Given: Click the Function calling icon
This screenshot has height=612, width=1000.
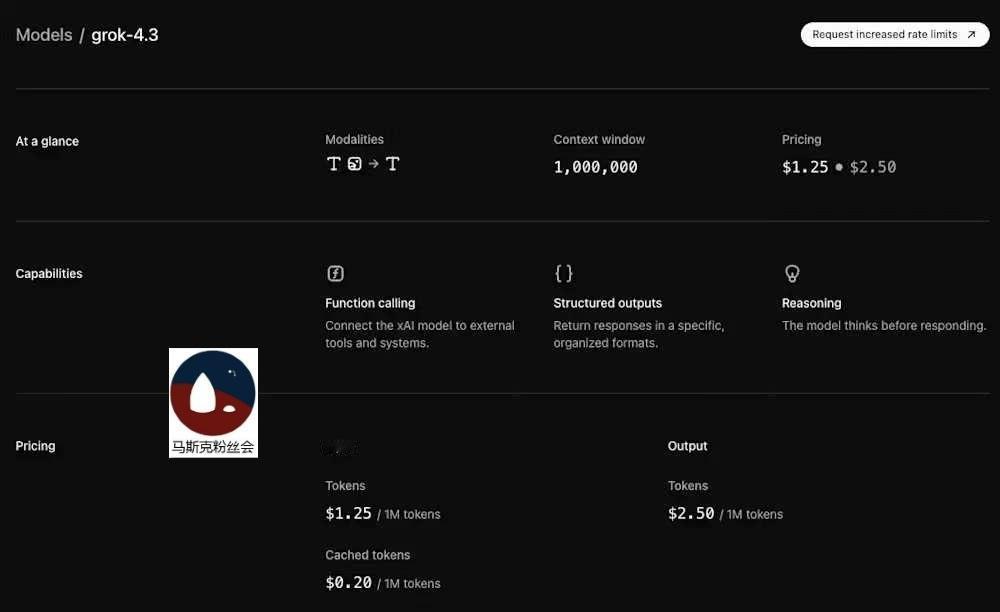Looking at the screenshot, I should 335,273.
